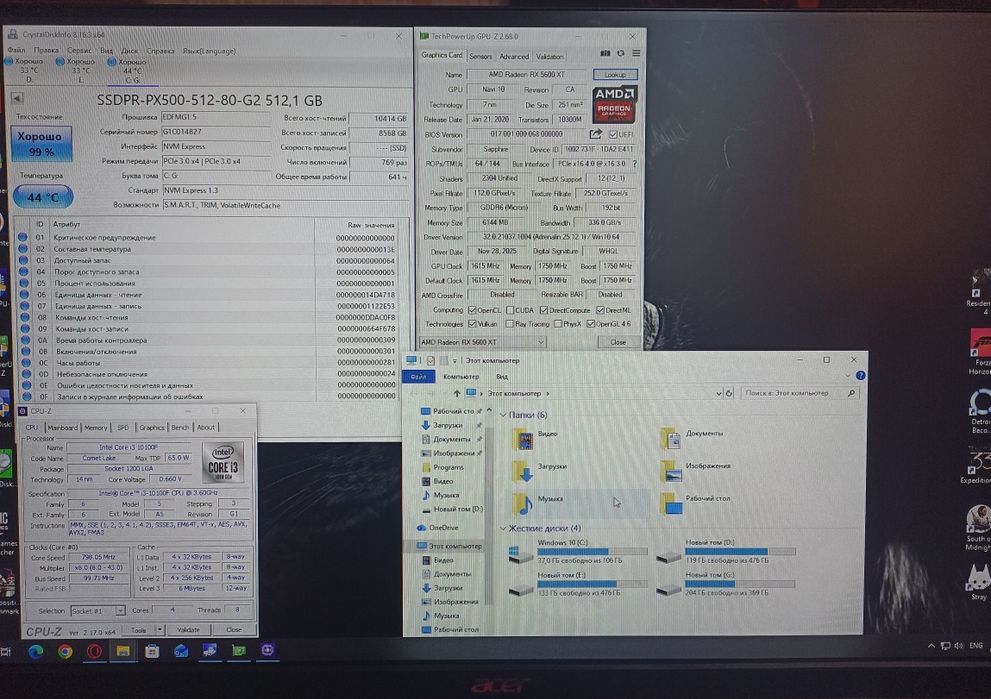Toggle the DirectCompute checkbox in GPU-Z
The height and width of the screenshot is (699, 991).
(x=544, y=310)
